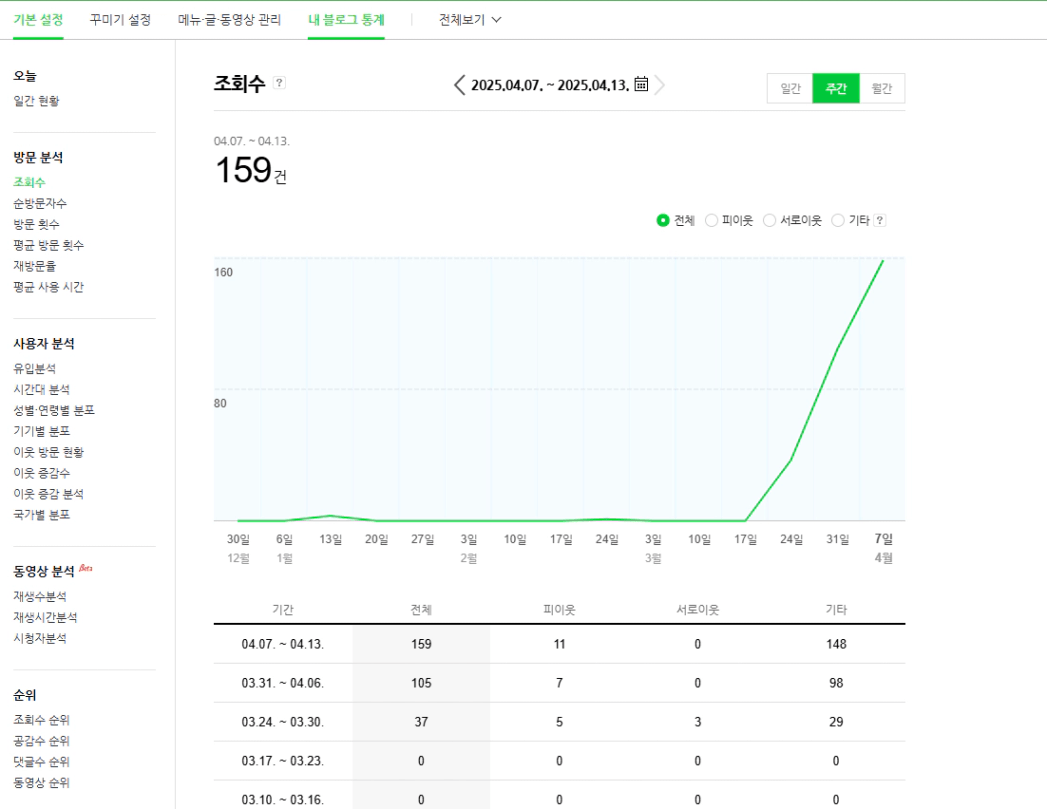Screen dimensions: 1047x809
Task: Click the 7일 data point on chart
Action: [883, 260]
